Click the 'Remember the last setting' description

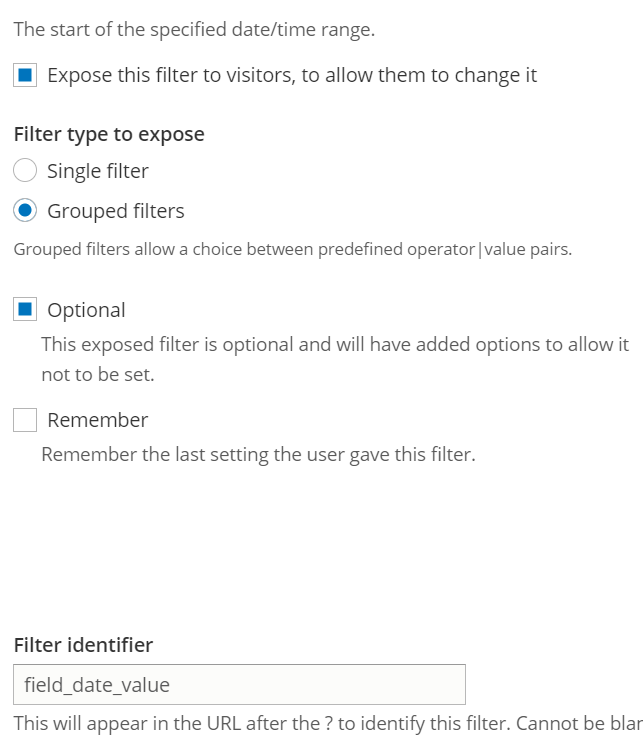pos(257,455)
